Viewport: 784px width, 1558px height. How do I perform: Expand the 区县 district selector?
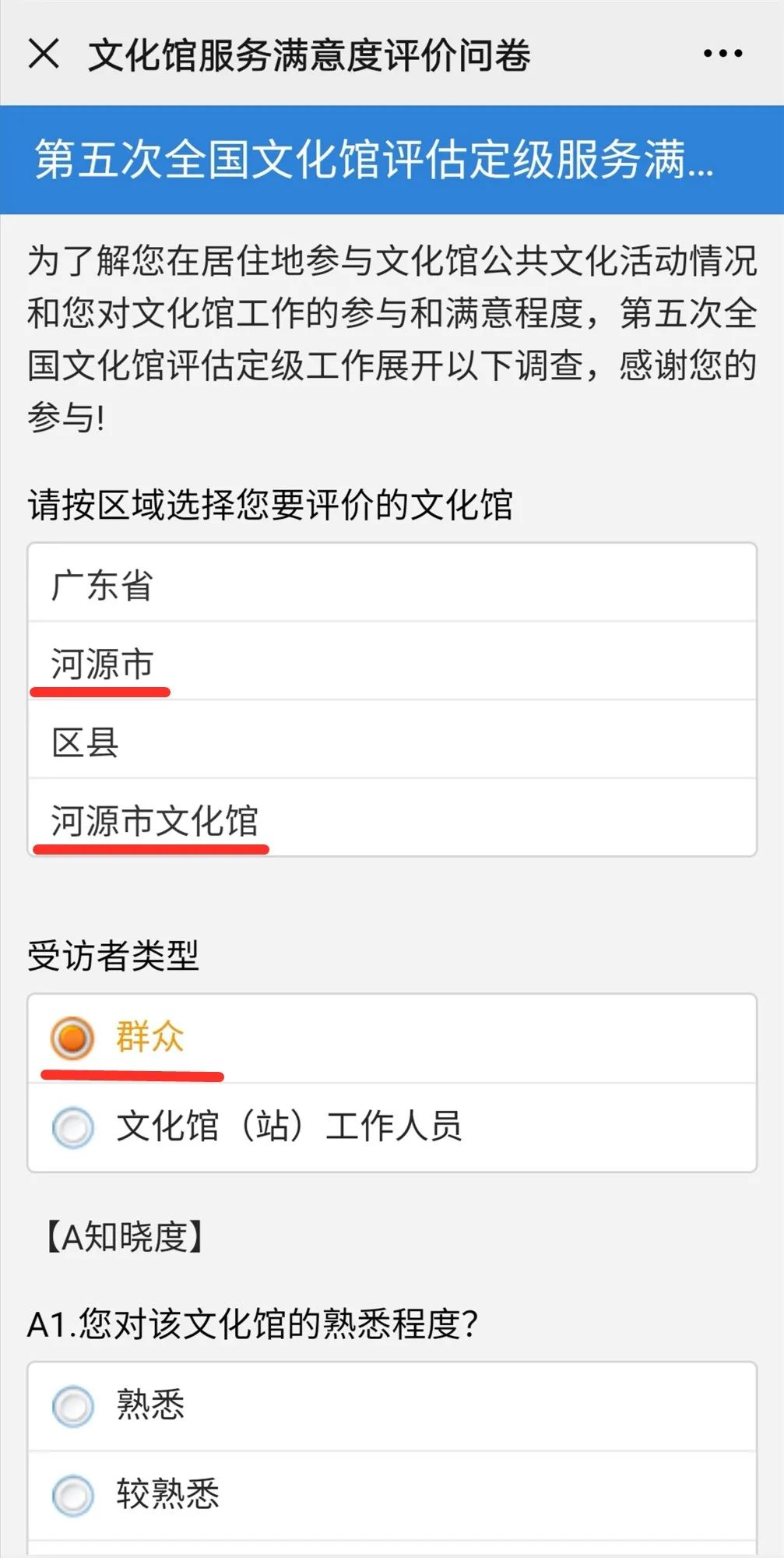click(392, 742)
